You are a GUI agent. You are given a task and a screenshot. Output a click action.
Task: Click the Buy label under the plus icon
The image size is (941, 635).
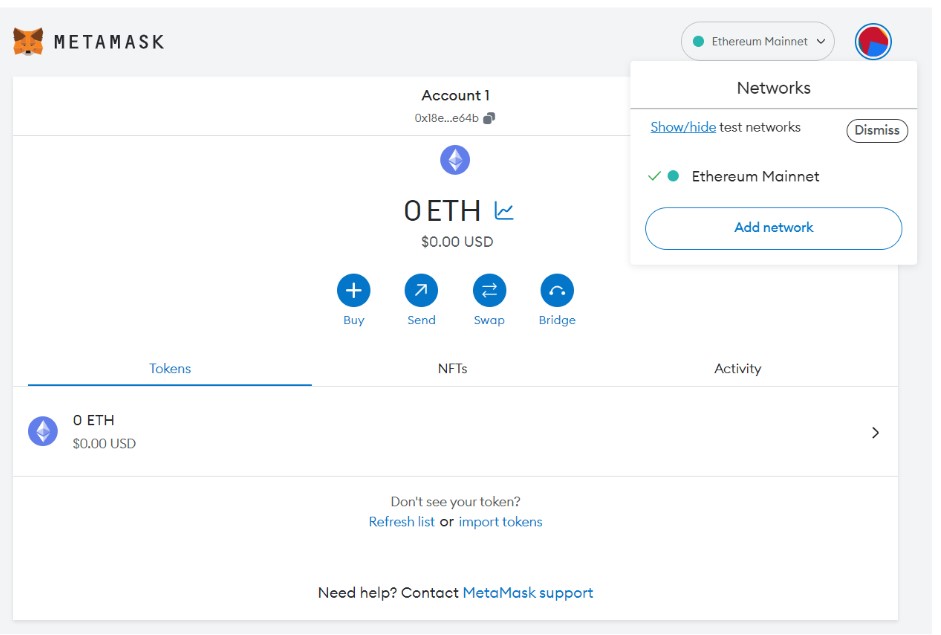(x=353, y=321)
